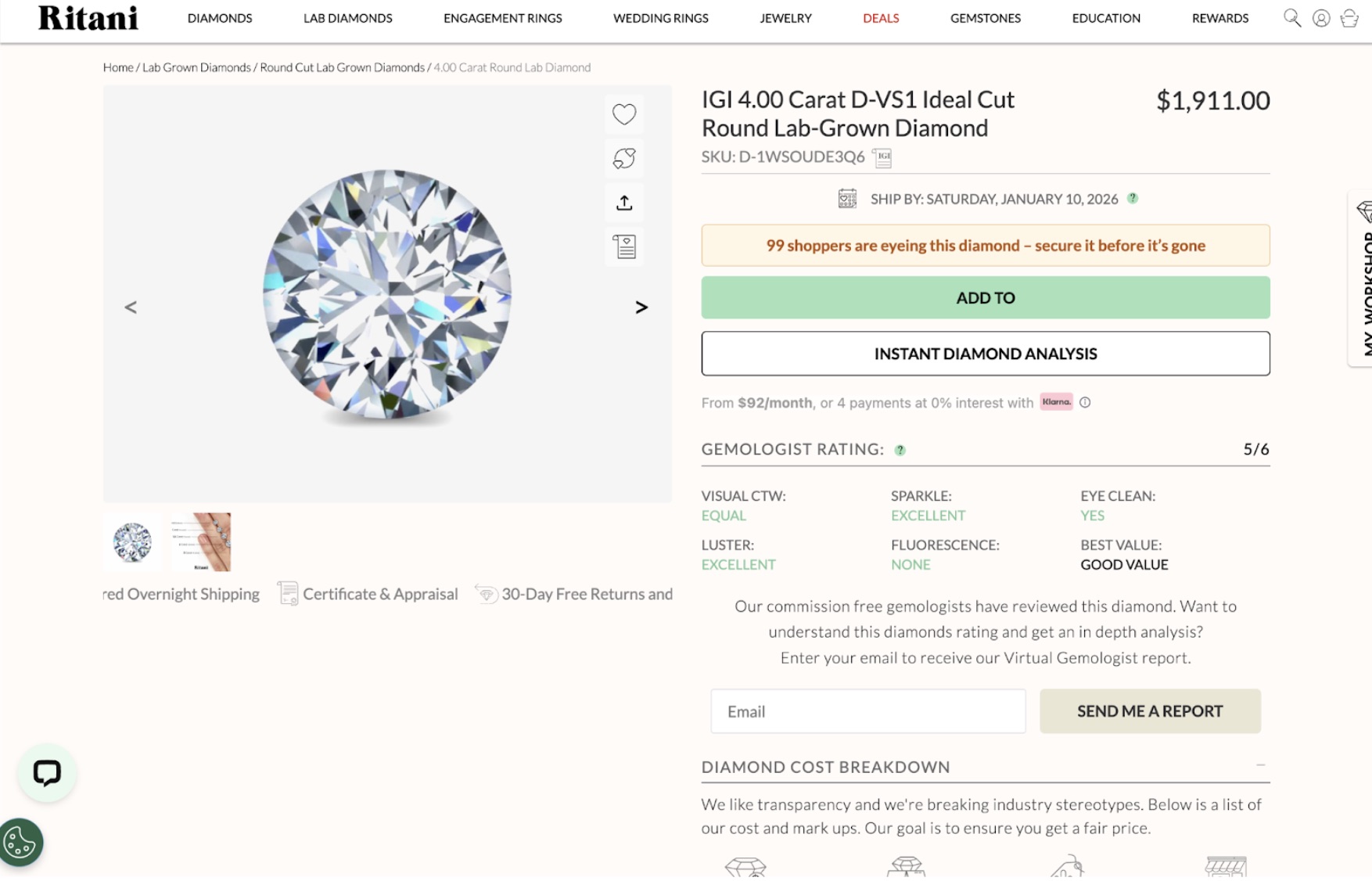Collapse the Diamond Cost Breakdown section
The height and width of the screenshot is (881, 1372).
point(1260,765)
